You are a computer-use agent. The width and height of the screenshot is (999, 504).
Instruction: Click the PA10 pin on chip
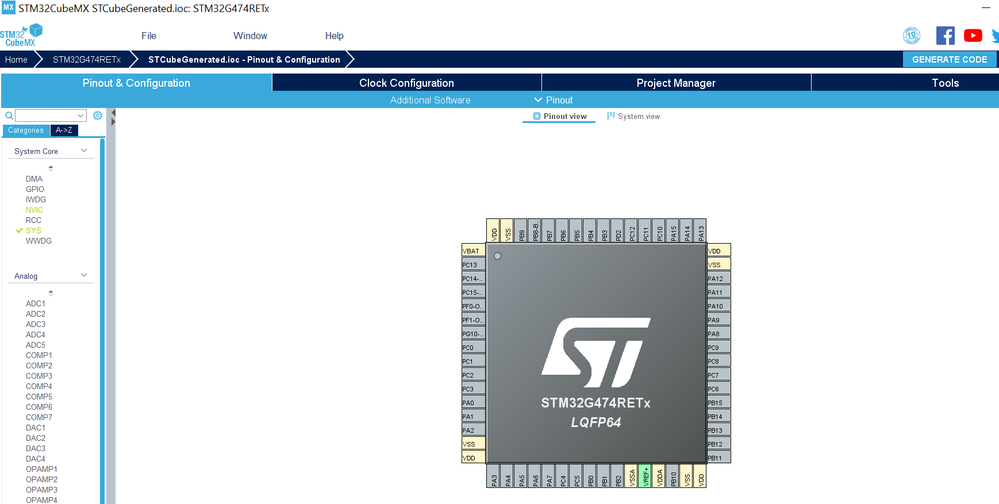(719, 306)
